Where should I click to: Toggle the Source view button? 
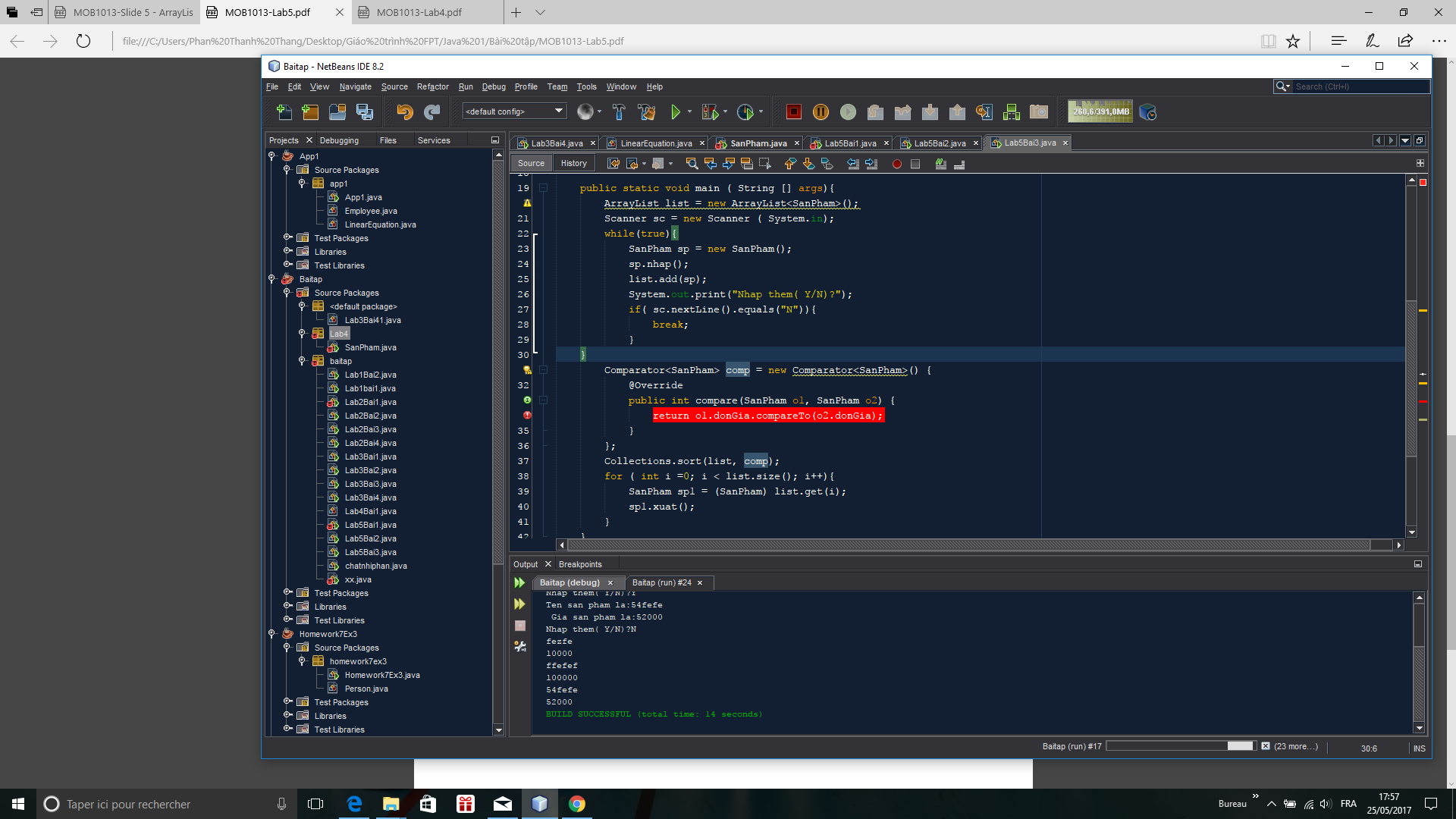point(531,163)
